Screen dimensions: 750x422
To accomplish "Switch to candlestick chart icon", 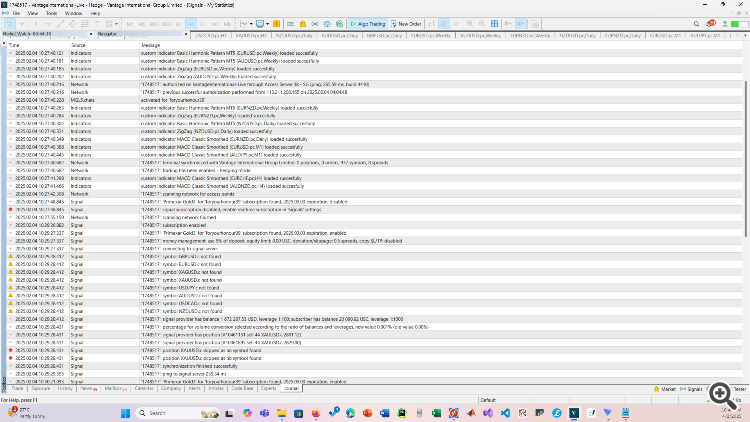I will [444, 24].
